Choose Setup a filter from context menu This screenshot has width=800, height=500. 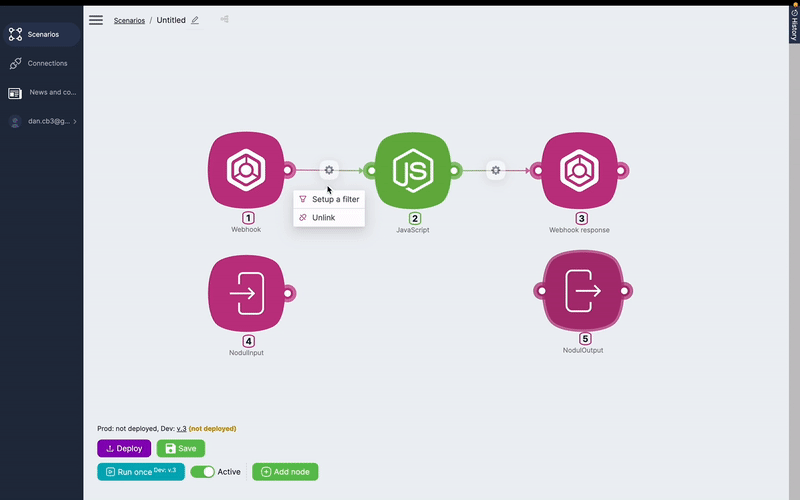pyautogui.click(x=335, y=199)
